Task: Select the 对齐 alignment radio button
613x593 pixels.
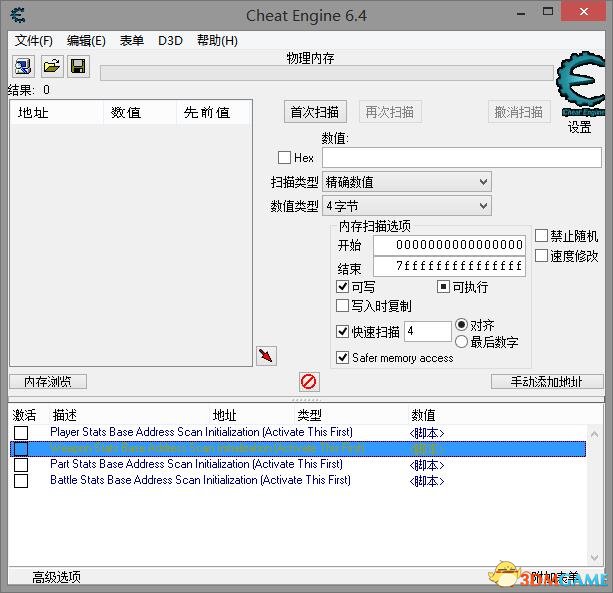Action: 461,324
